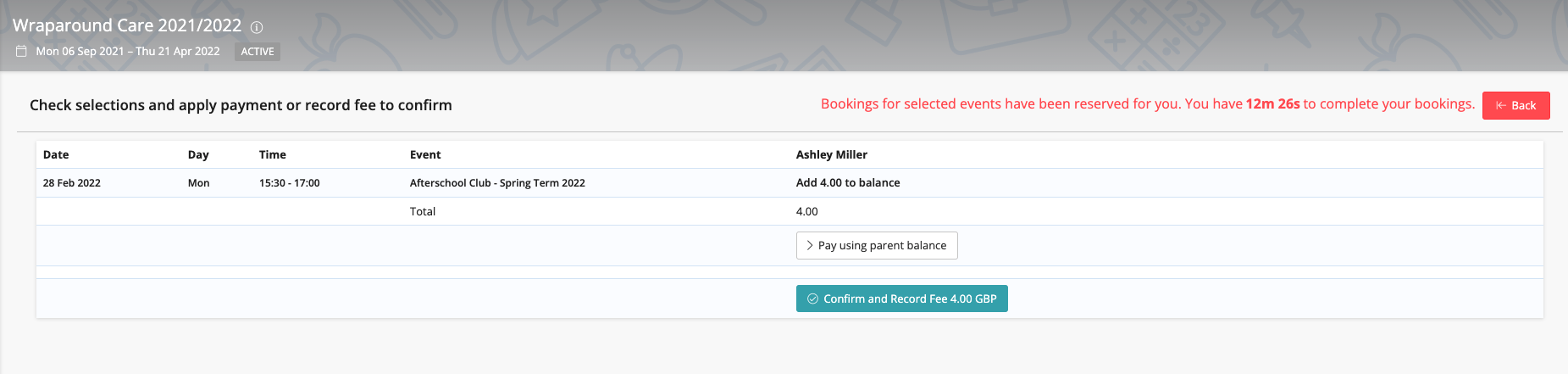The width and height of the screenshot is (1568, 374).
Task: Click the checkmark icon in Confirm button
Action: (812, 299)
